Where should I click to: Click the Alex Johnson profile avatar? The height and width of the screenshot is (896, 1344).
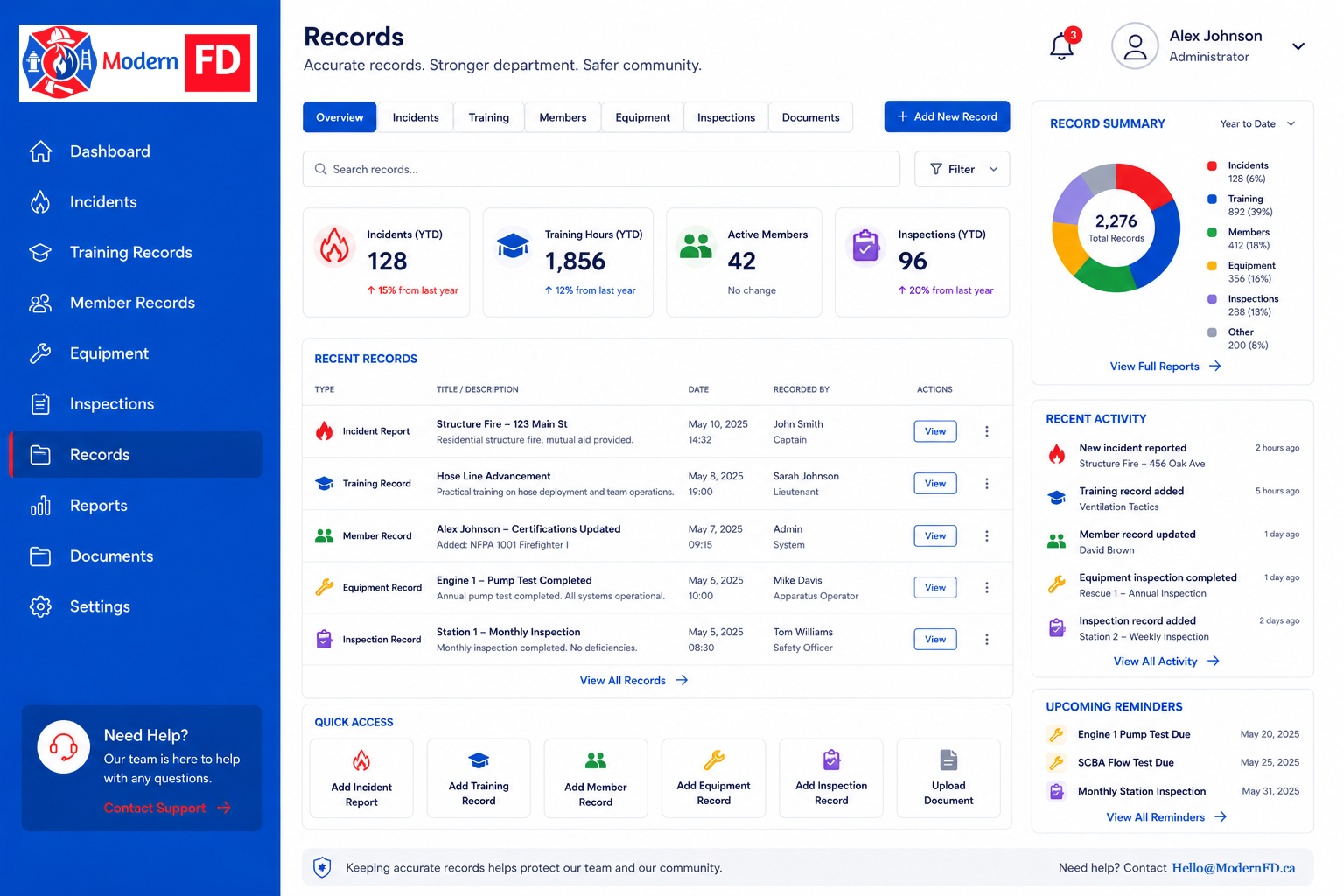pyautogui.click(x=1135, y=46)
